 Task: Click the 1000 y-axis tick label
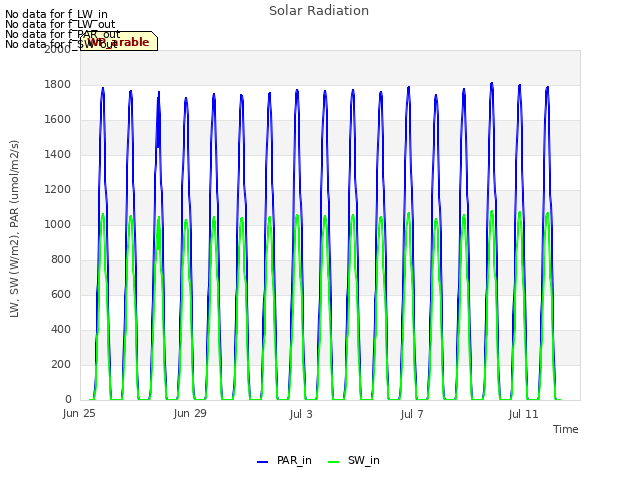click(58, 224)
